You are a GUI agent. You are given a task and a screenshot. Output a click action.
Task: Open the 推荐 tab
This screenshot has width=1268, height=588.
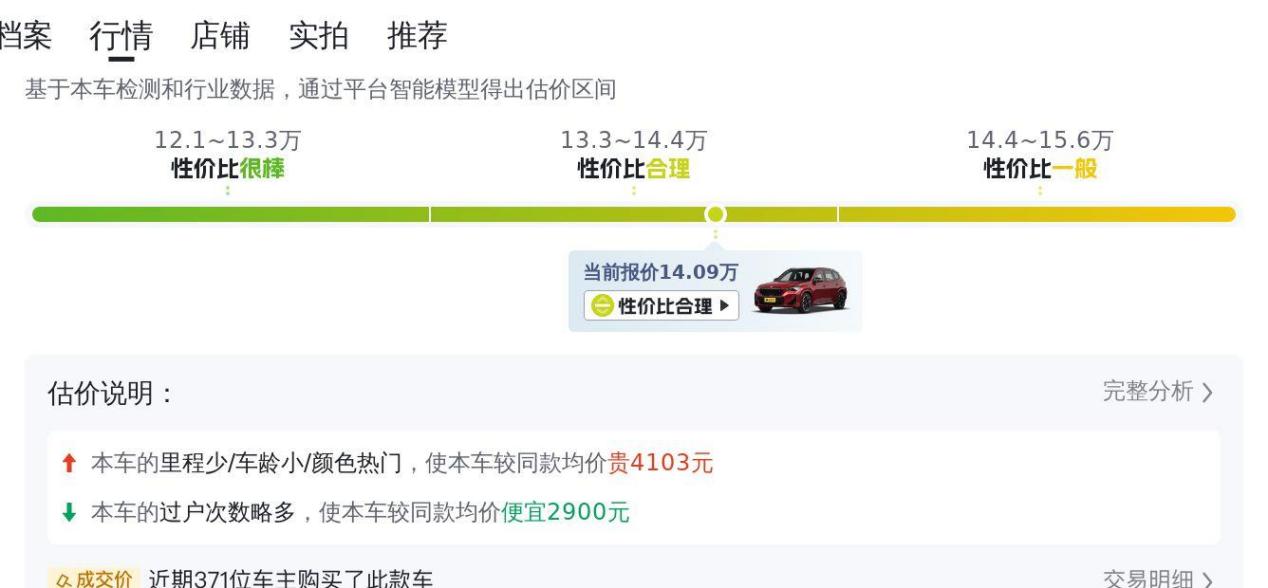tap(417, 36)
